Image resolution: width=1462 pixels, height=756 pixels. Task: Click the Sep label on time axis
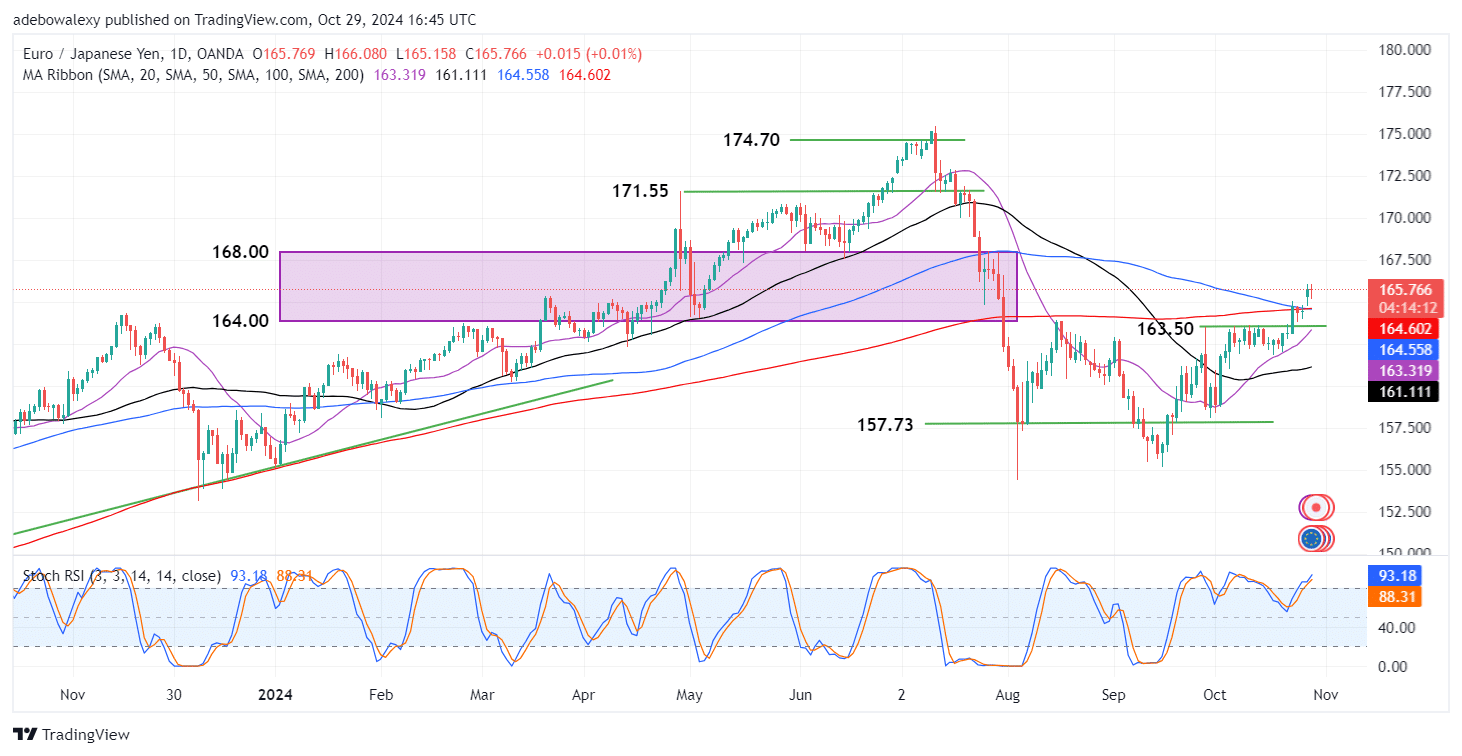pos(1114,693)
